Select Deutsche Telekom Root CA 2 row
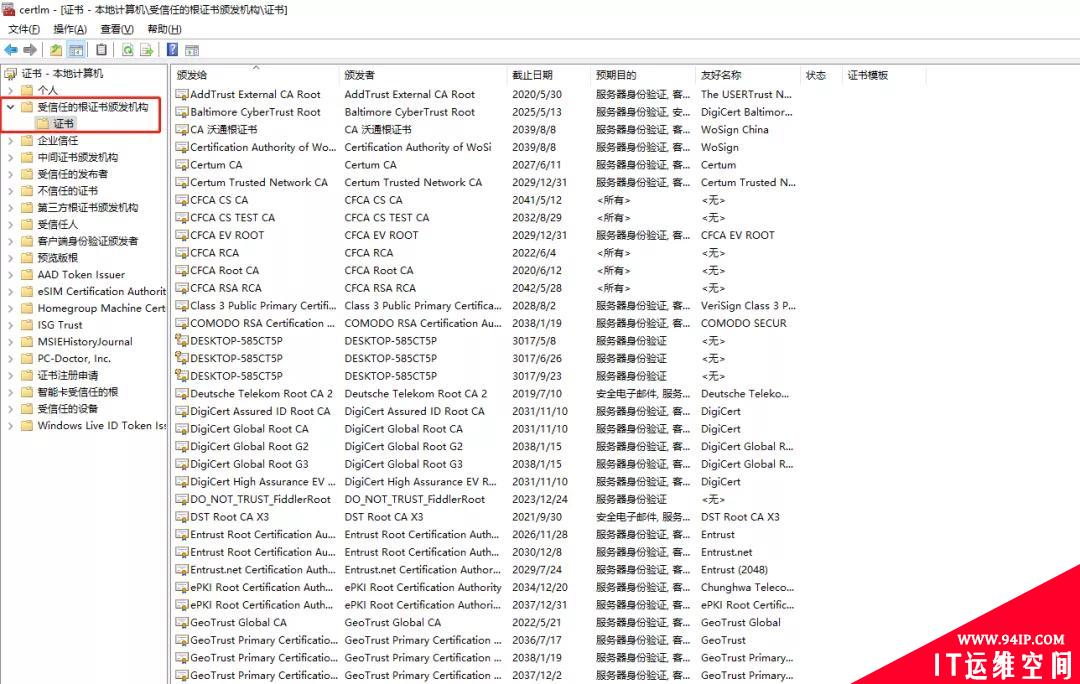Viewport: 1080px width, 684px height. tap(486, 393)
